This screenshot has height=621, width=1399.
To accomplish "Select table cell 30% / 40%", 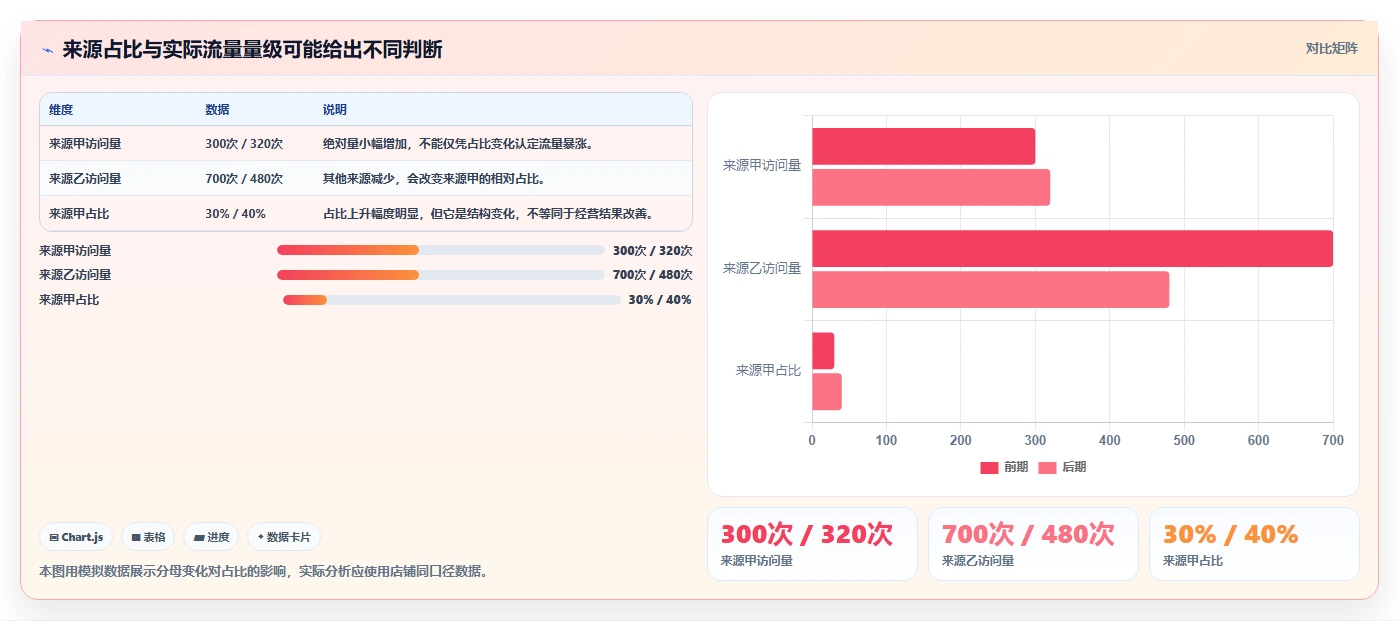I will tap(236, 214).
